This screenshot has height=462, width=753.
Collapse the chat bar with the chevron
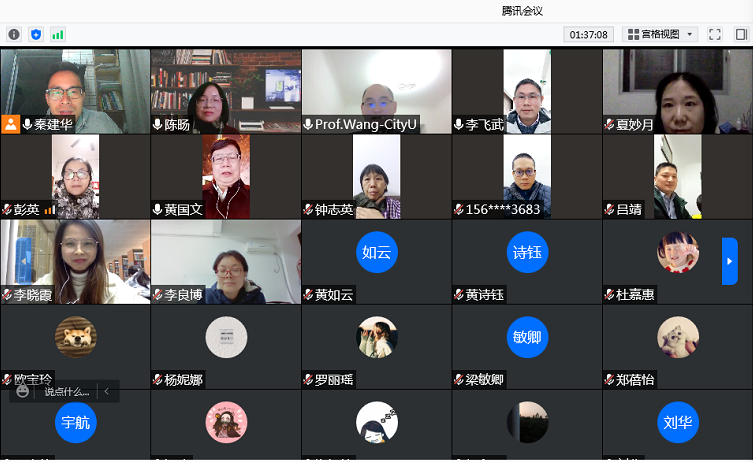click(107, 391)
